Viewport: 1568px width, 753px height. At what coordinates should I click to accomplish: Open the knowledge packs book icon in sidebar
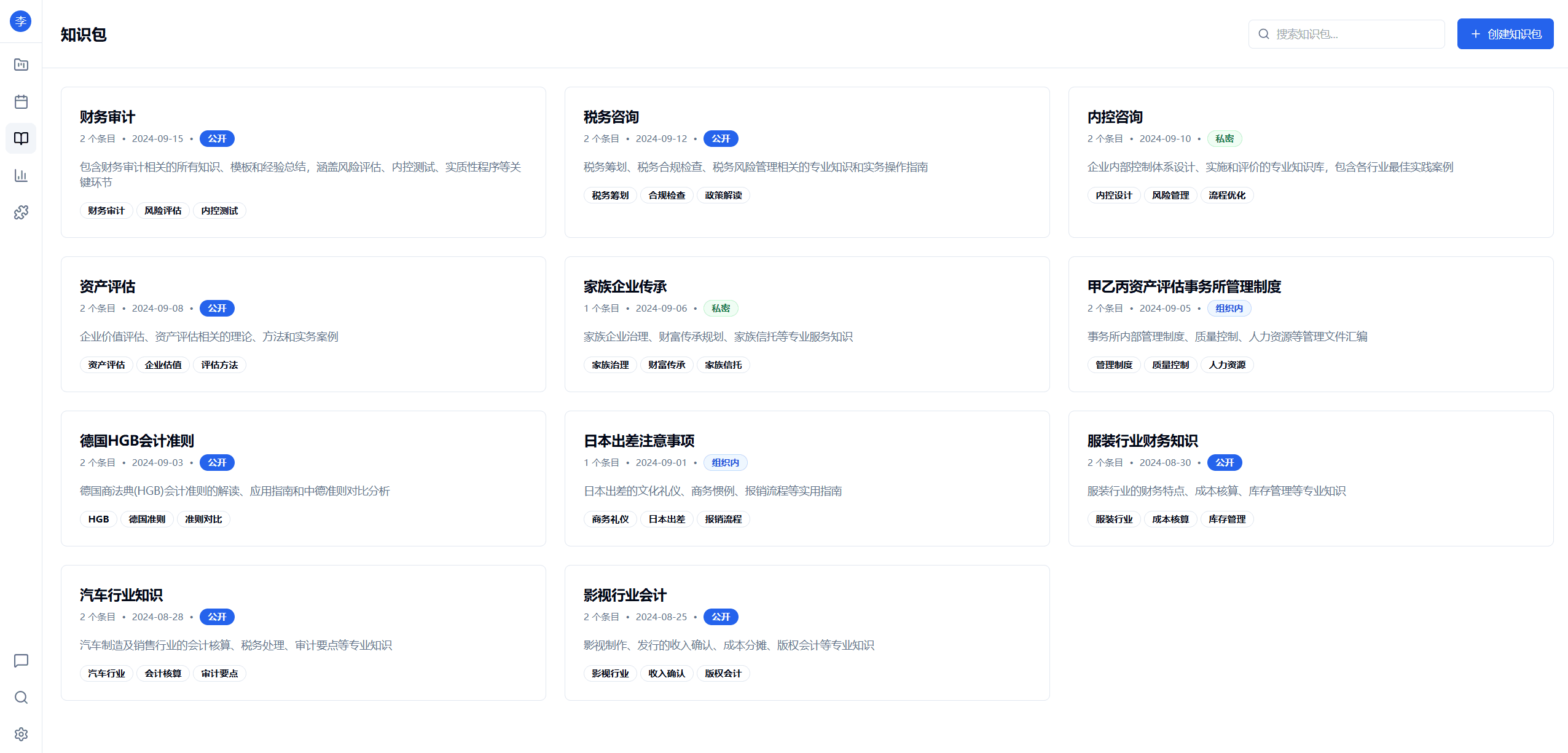tap(21, 138)
